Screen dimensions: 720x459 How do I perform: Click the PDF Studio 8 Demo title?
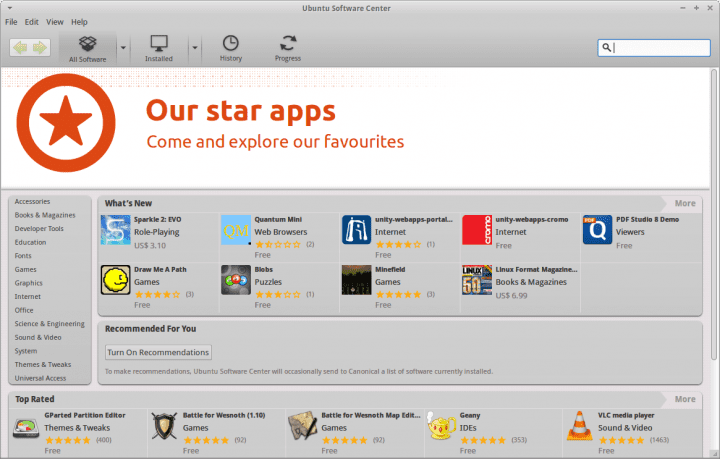[647, 219]
